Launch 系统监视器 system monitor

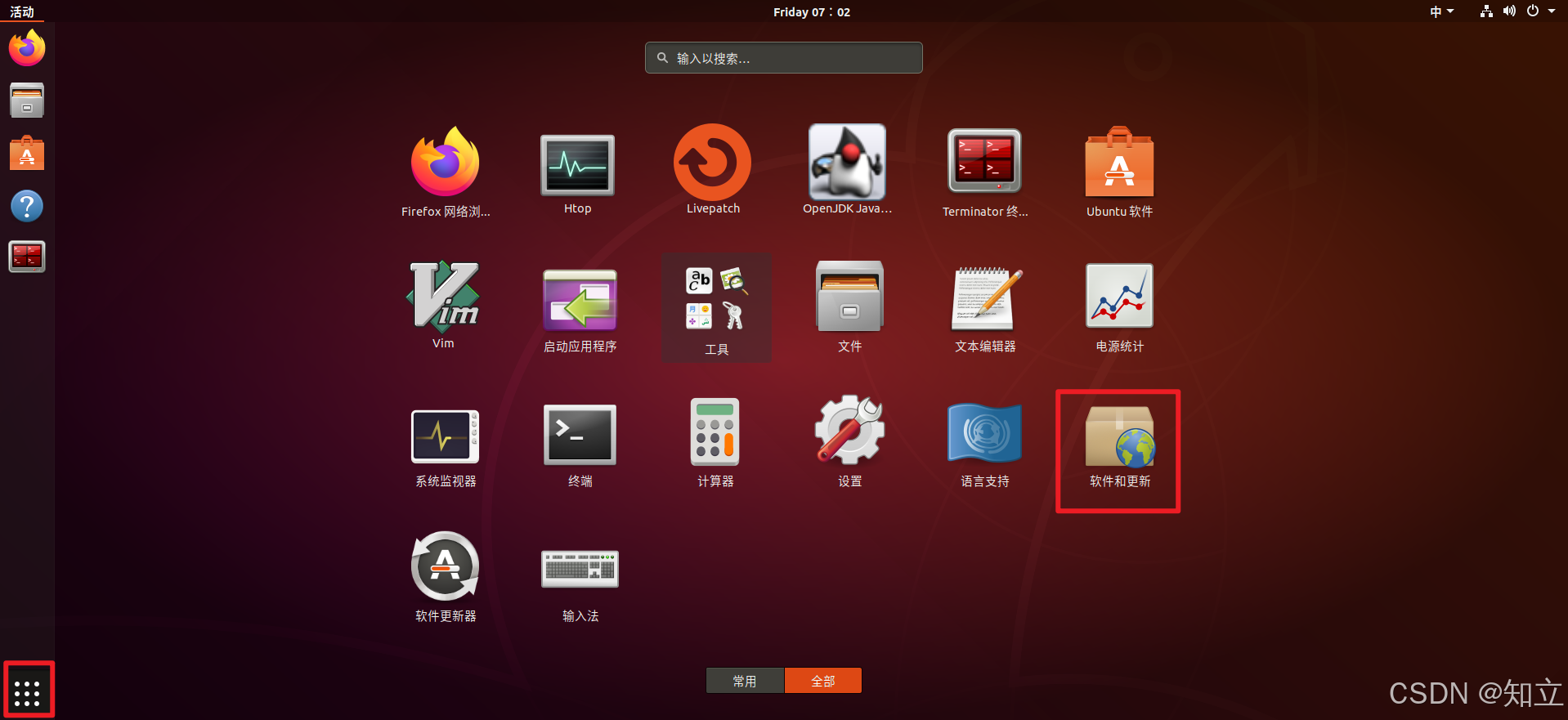(x=445, y=436)
